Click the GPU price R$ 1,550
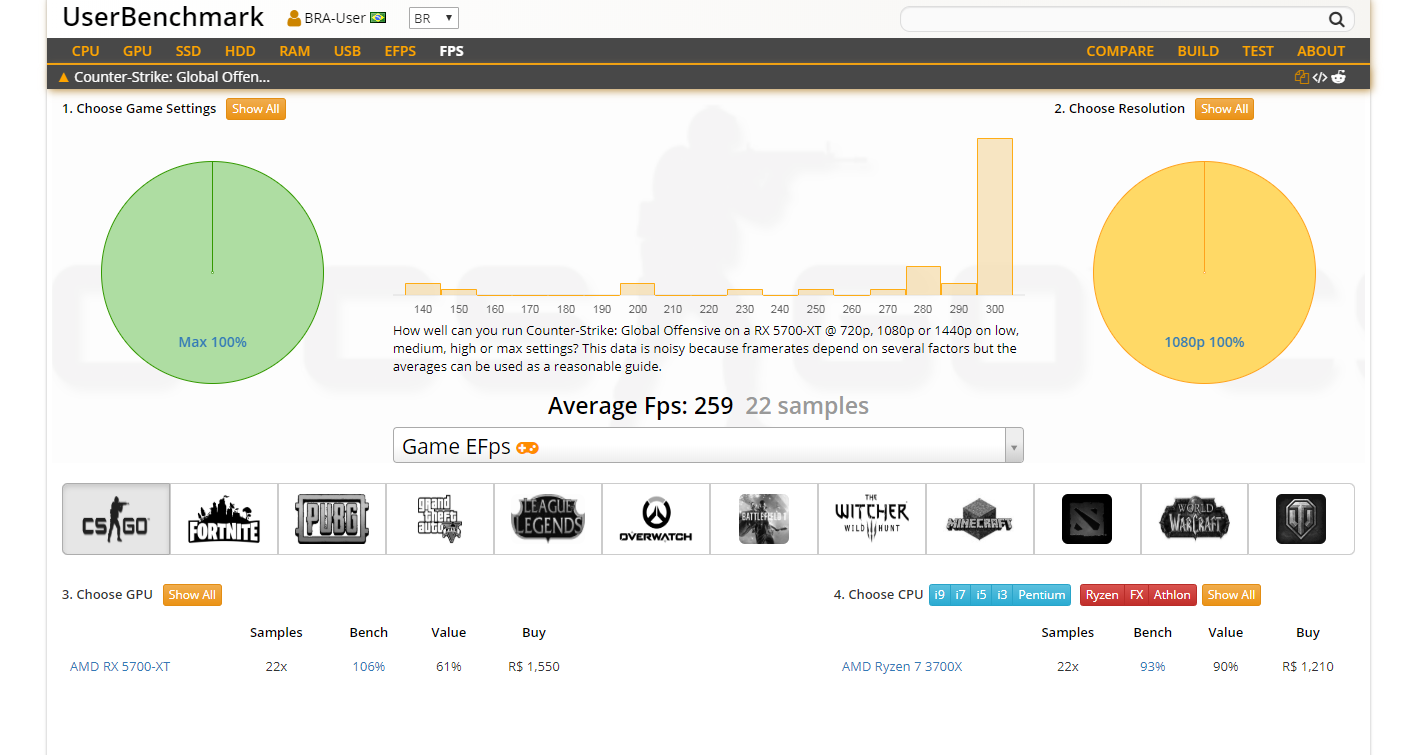The image size is (1419, 755). click(x=534, y=667)
